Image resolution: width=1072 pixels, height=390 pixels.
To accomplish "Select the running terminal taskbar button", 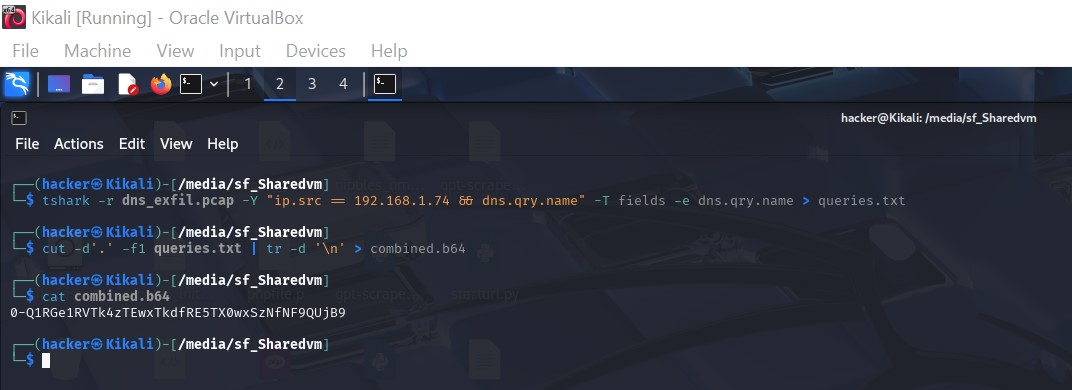I will pos(385,84).
